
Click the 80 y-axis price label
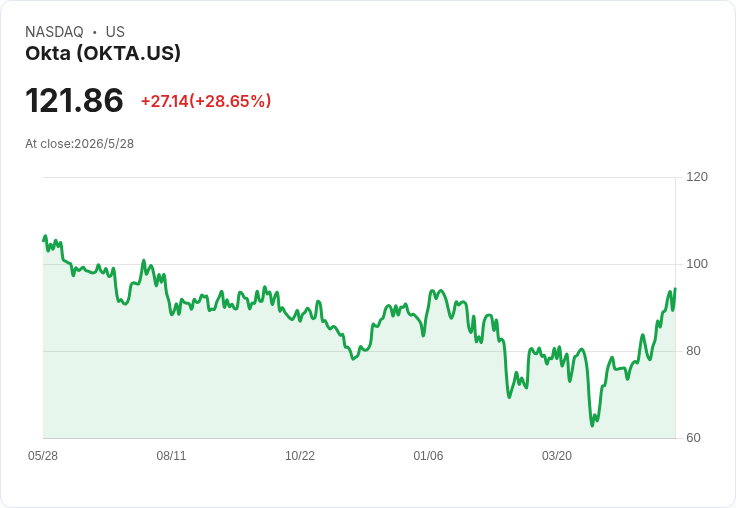point(693,351)
